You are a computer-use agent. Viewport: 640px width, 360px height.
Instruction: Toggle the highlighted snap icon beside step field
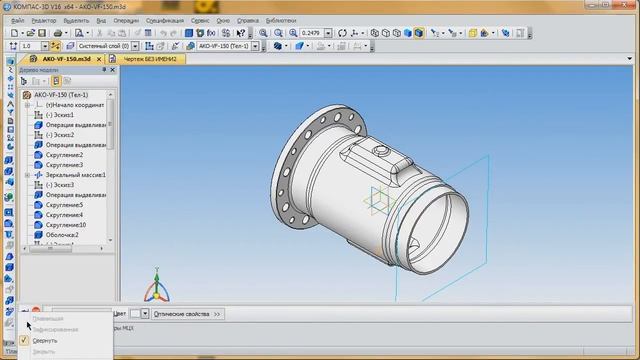(56, 46)
